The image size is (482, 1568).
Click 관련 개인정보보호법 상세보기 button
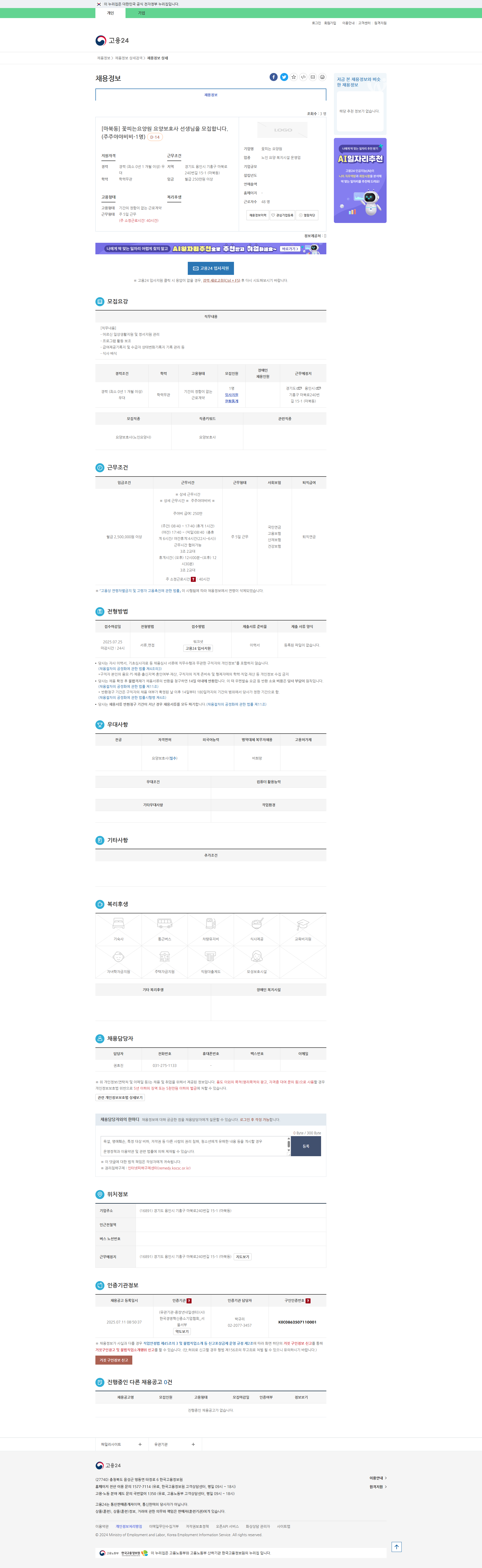click(120, 1097)
